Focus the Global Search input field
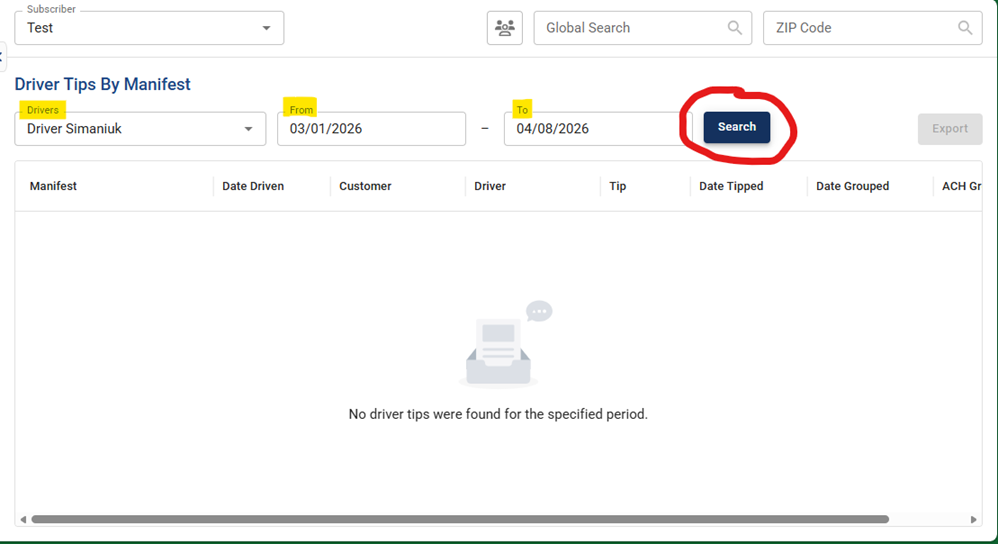The width and height of the screenshot is (998, 544). (630, 28)
